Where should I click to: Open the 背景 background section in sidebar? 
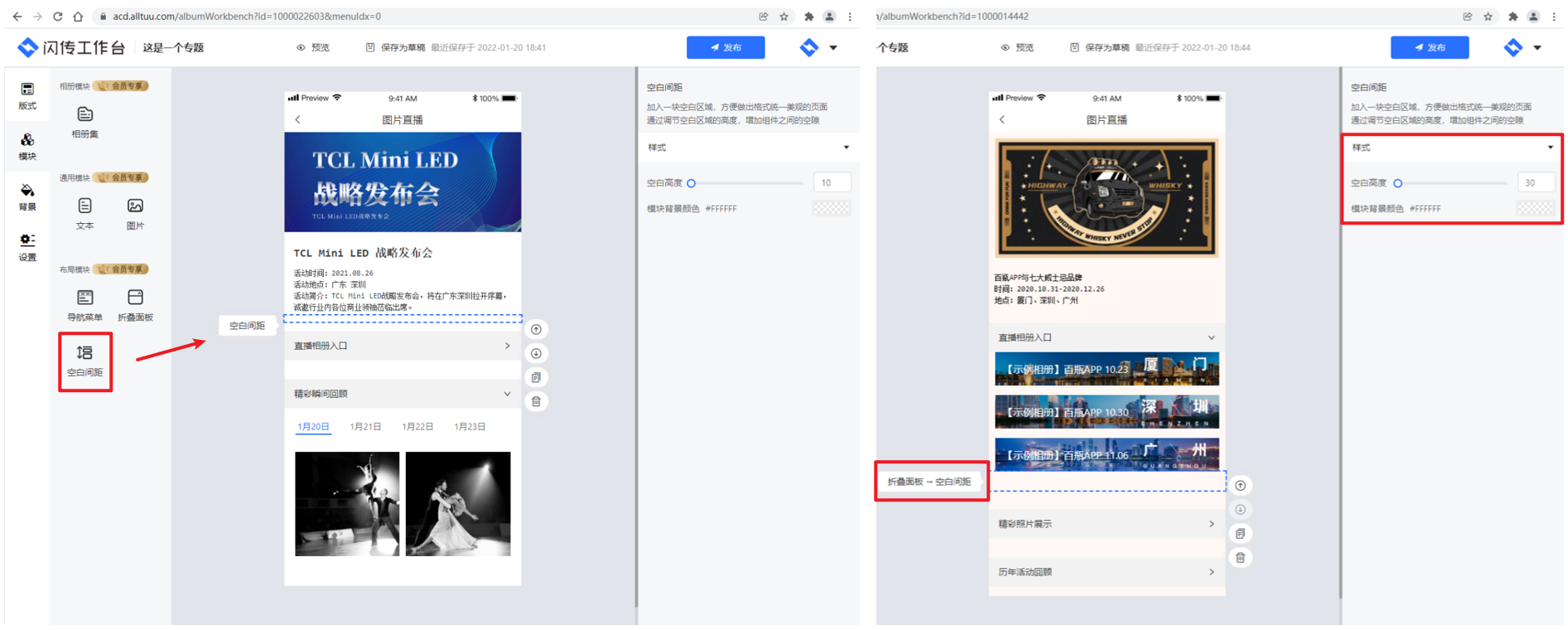coord(27,197)
